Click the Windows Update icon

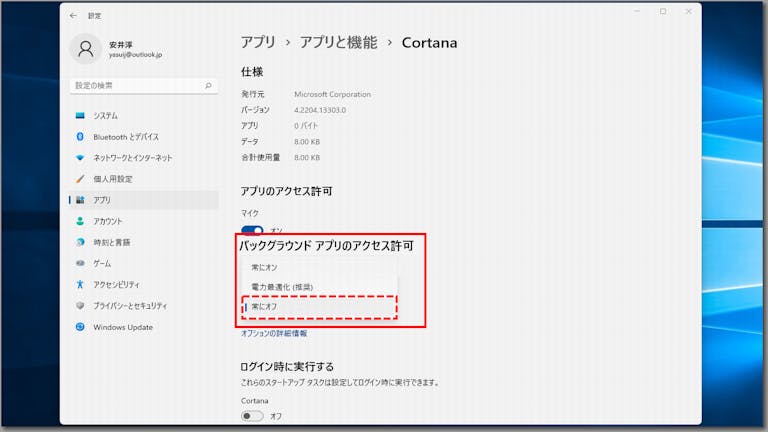pyautogui.click(x=80, y=327)
